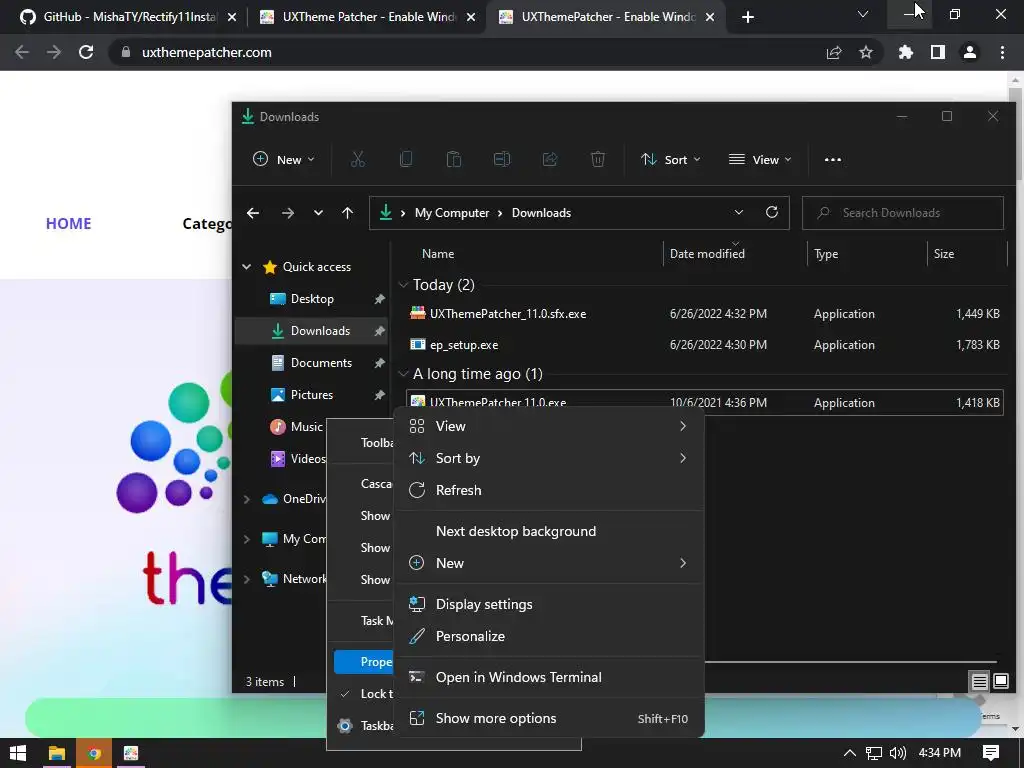1024x768 pixels.
Task: Open View submenu in context menu
Action: point(549,426)
